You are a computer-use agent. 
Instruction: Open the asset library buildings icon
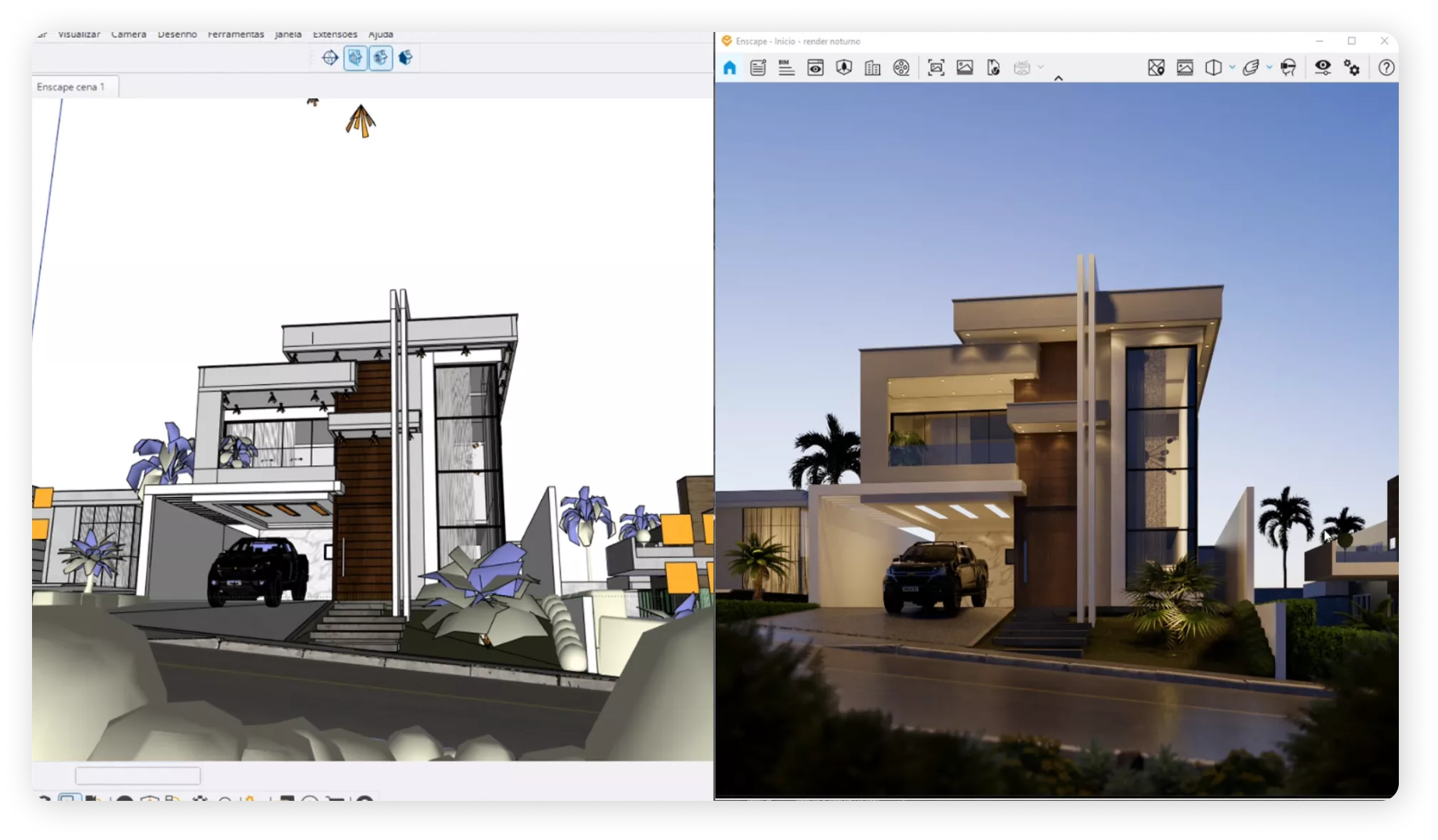point(872,68)
